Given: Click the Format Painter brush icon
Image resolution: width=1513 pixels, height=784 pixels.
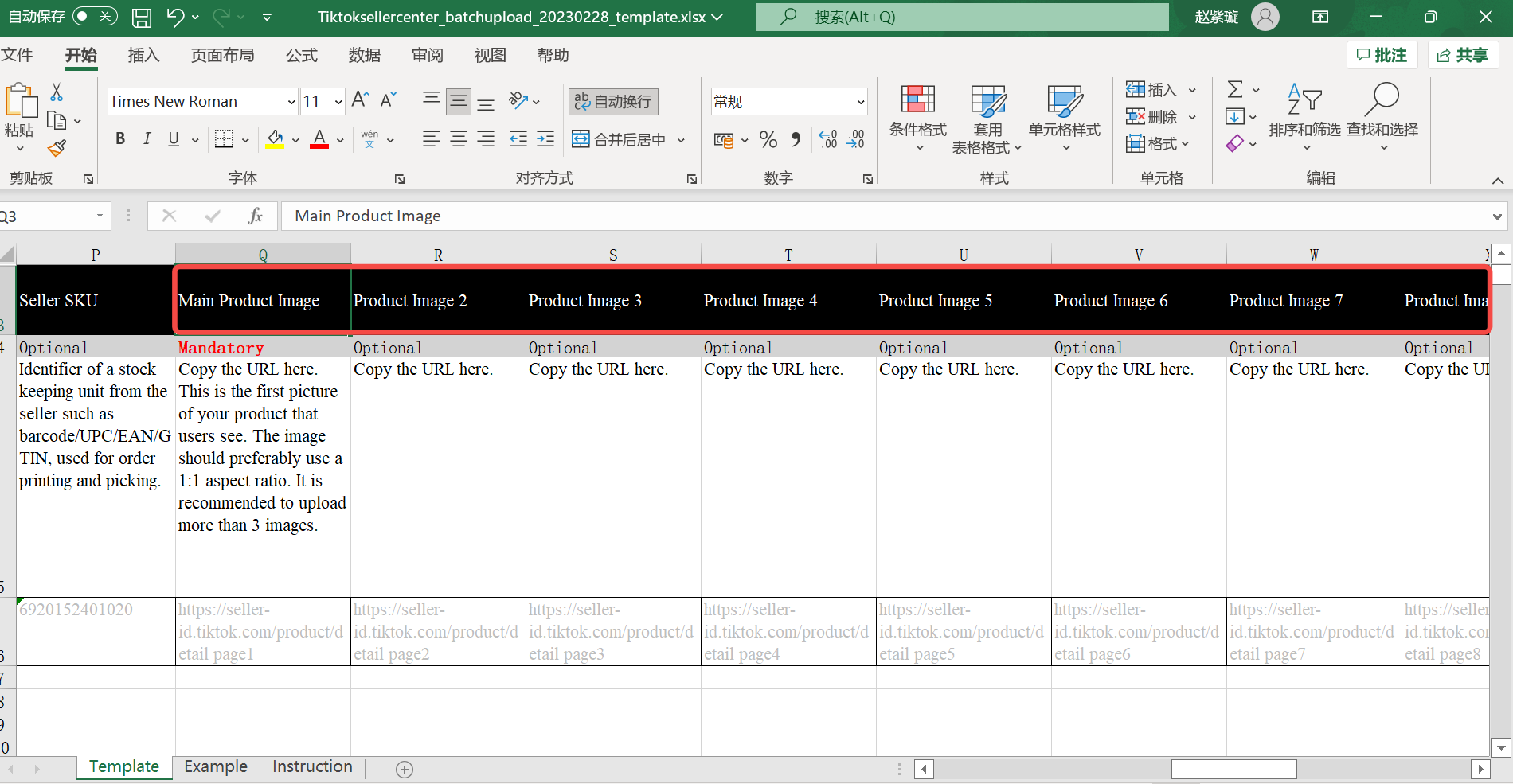Looking at the screenshot, I should [57, 148].
